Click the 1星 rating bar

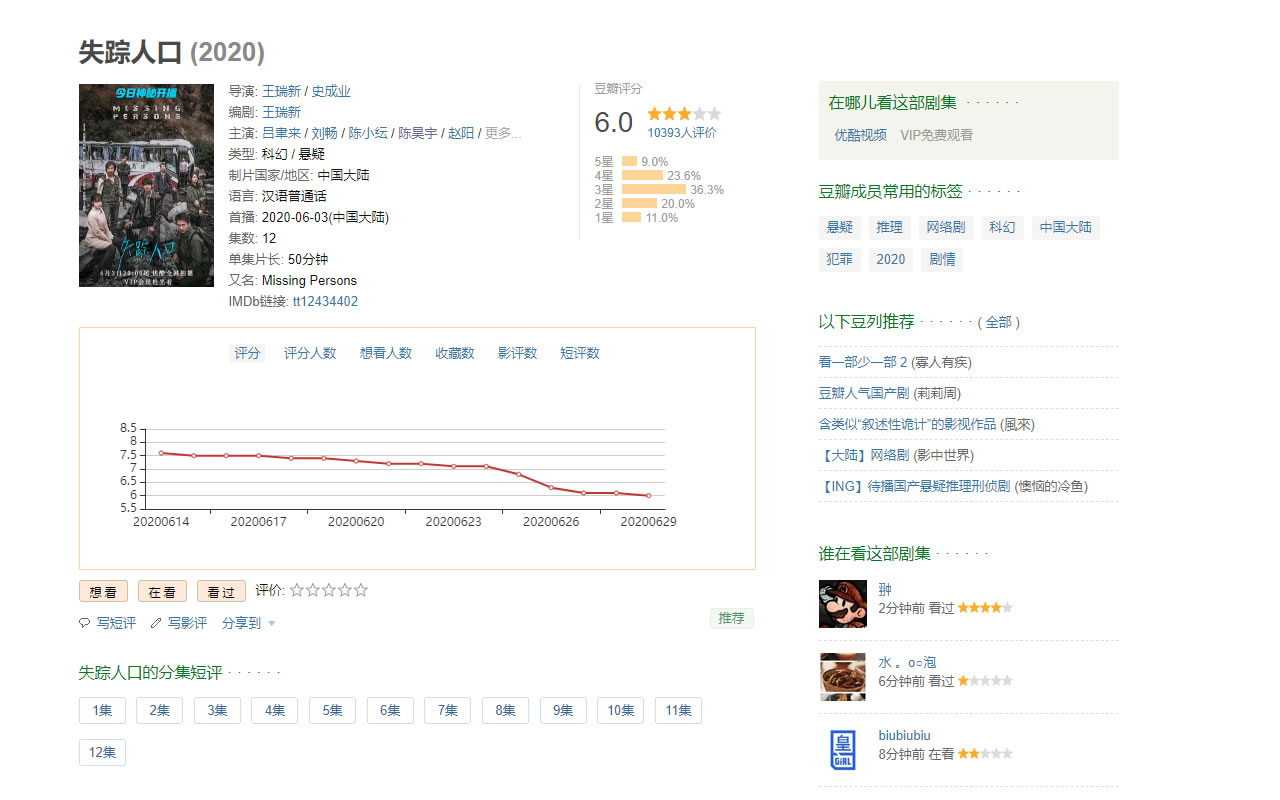(631, 217)
